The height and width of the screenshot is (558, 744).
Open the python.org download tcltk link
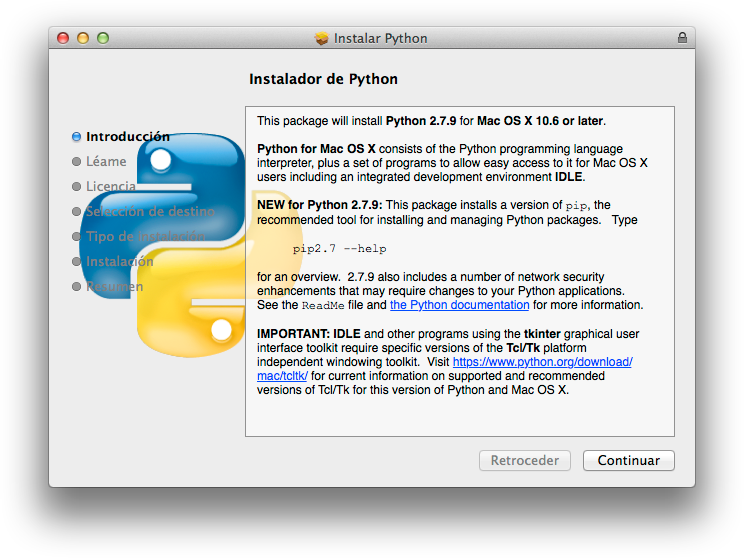(x=542, y=362)
